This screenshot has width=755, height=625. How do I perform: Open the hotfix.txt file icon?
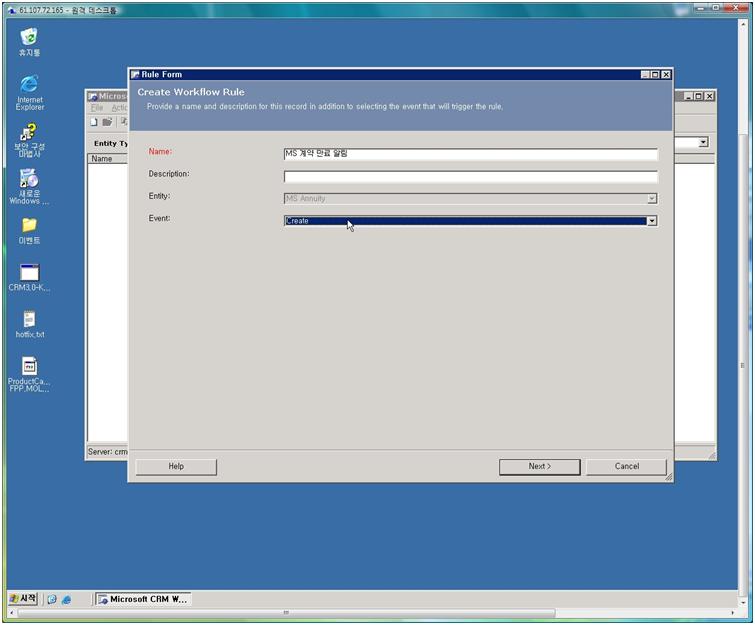tap(29, 324)
